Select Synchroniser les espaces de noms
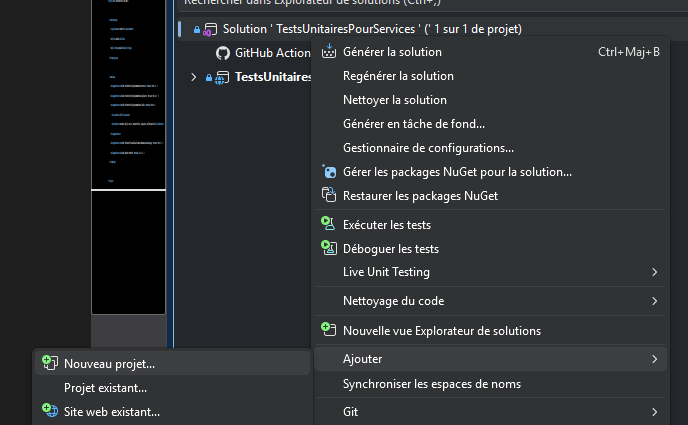The image size is (688, 425). [491, 384]
